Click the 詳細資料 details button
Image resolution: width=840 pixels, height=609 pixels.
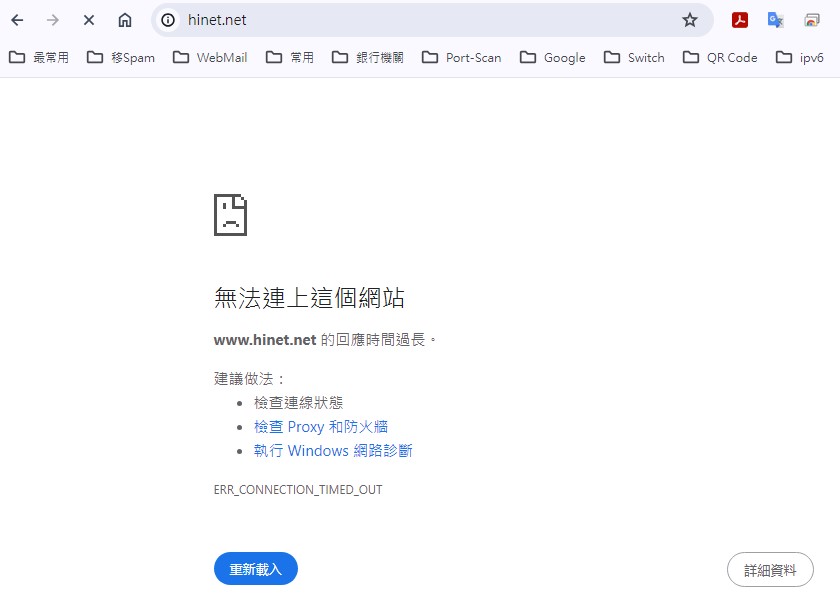(x=770, y=570)
